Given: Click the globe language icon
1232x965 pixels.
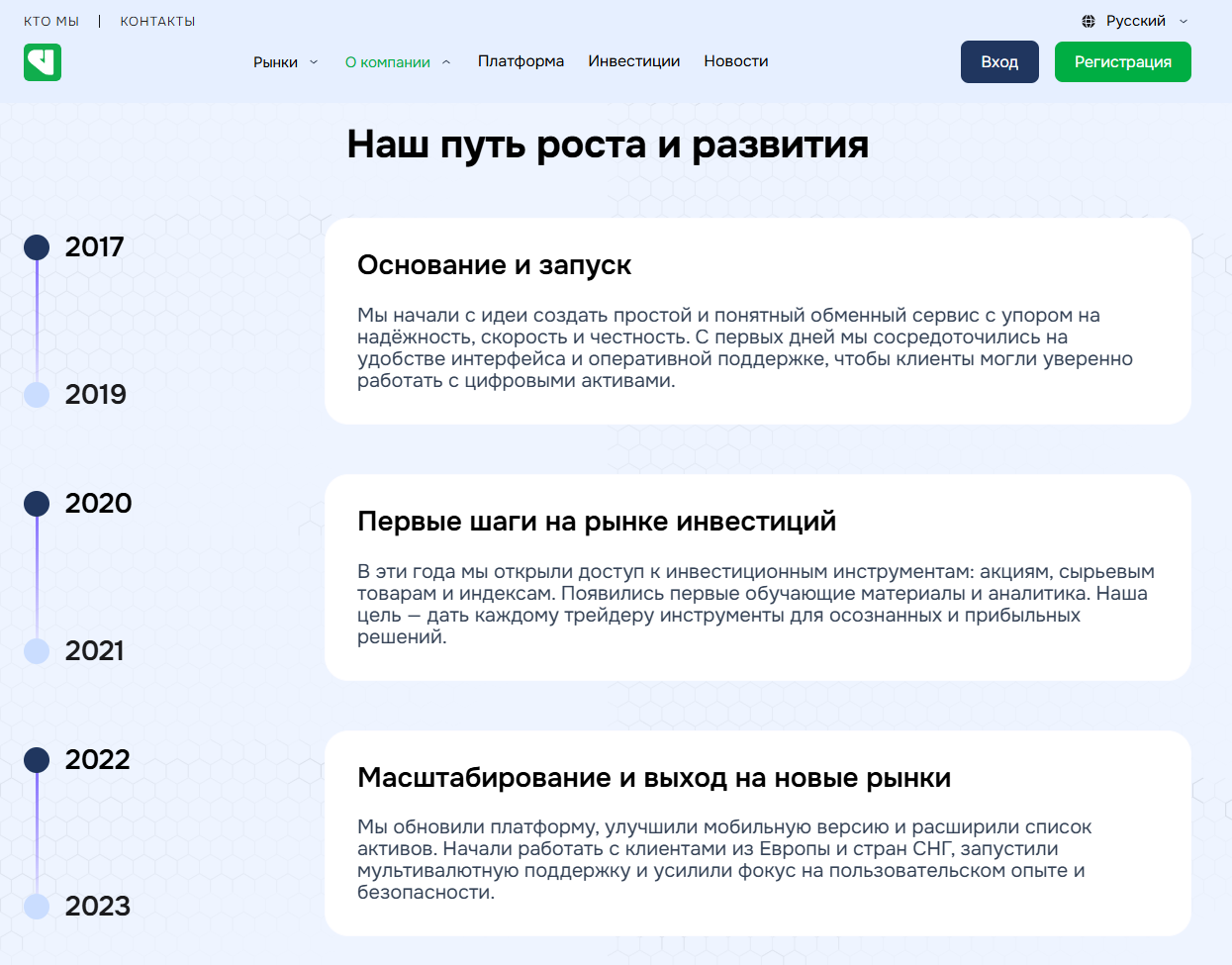Looking at the screenshot, I should pos(1089,21).
